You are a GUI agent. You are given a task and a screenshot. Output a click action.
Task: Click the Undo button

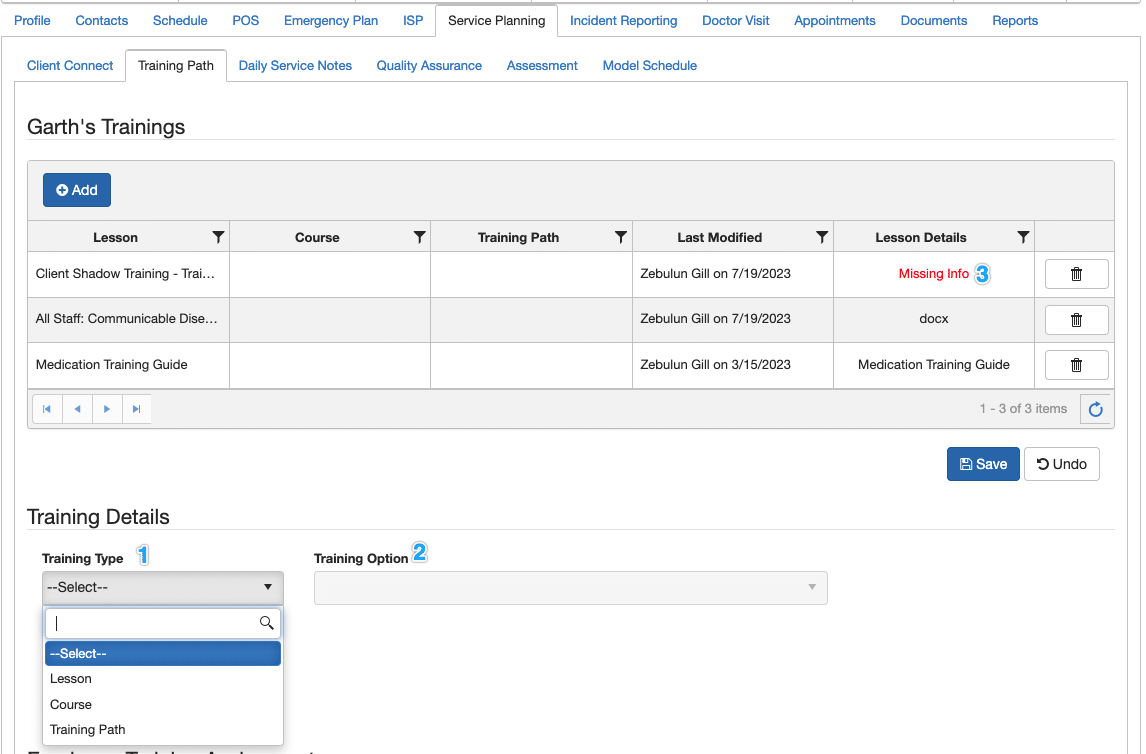[x=1061, y=464]
